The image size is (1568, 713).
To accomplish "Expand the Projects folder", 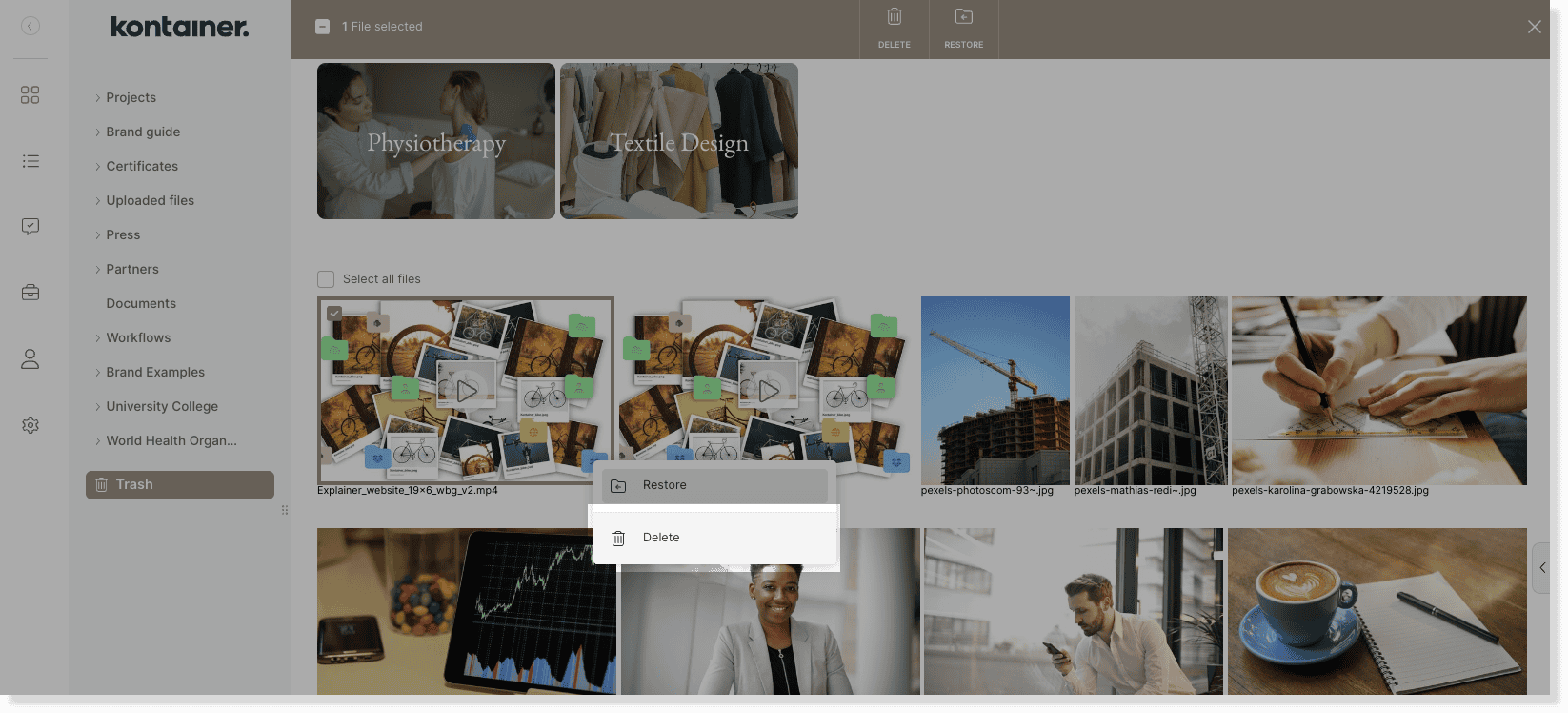I will click(x=97, y=98).
